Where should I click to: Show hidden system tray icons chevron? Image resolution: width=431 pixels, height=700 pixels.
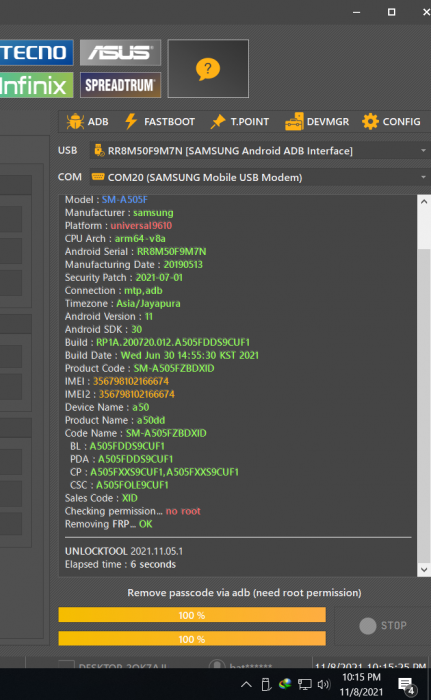pyautogui.click(x=246, y=684)
